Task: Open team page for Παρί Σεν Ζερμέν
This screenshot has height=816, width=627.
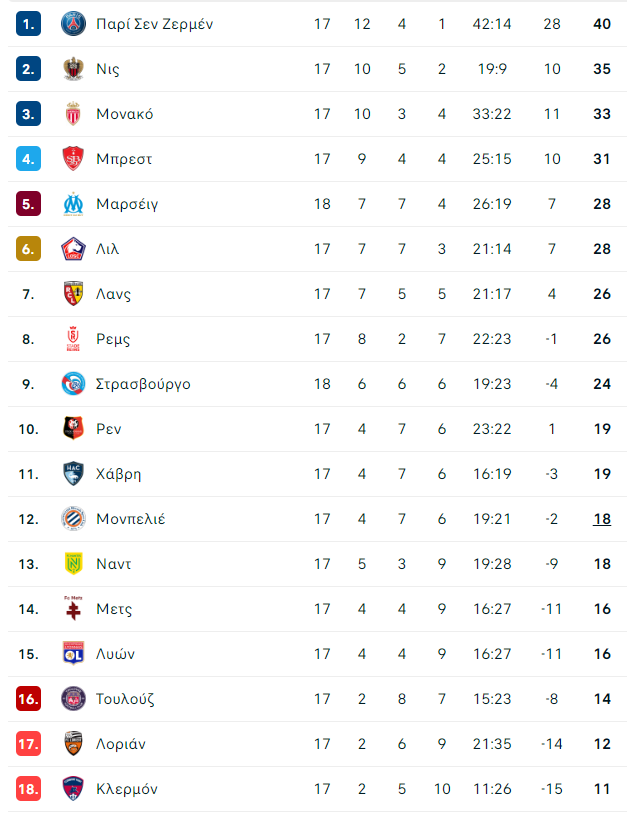Action: point(155,24)
